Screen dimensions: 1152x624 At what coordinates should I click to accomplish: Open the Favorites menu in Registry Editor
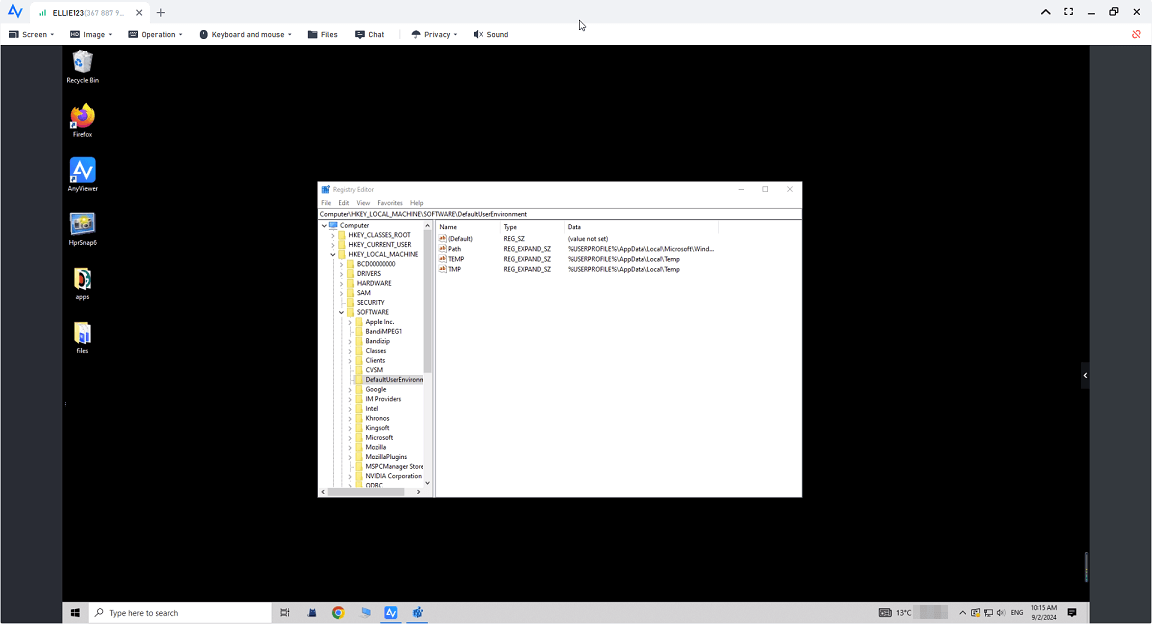(x=389, y=203)
